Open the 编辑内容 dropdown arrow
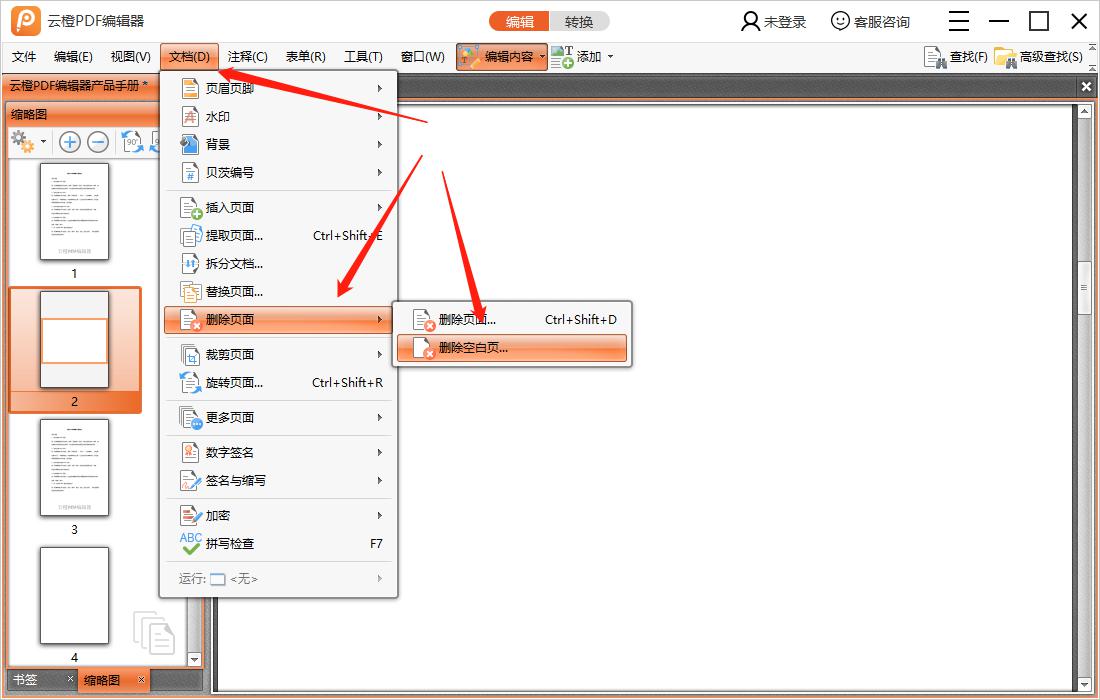Image resolution: width=1100 pixels, height=700 pixels. (x=542, y=57)
